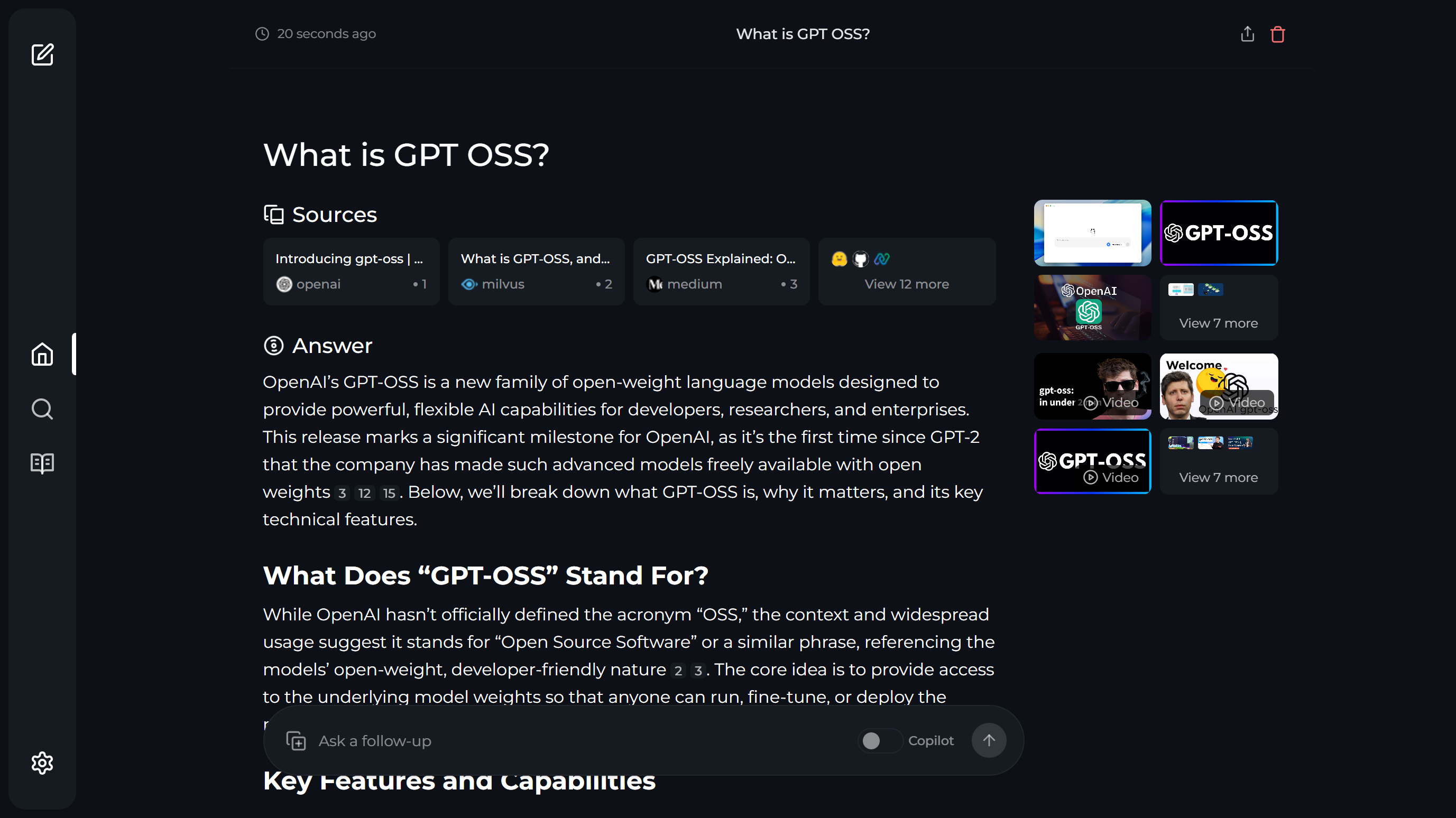
Task: Open the openai source card
Action: click(351, 272)
